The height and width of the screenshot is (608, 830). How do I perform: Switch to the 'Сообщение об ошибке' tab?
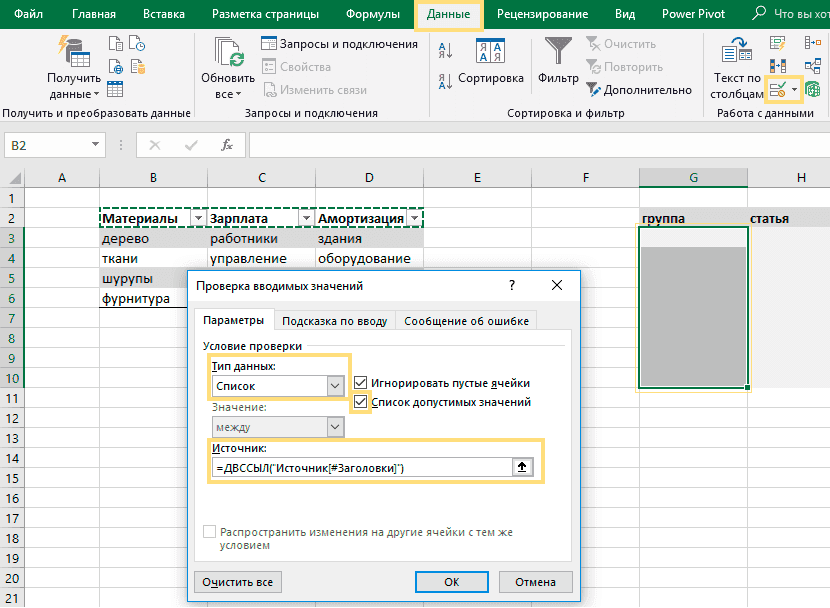tap(468, 321)
